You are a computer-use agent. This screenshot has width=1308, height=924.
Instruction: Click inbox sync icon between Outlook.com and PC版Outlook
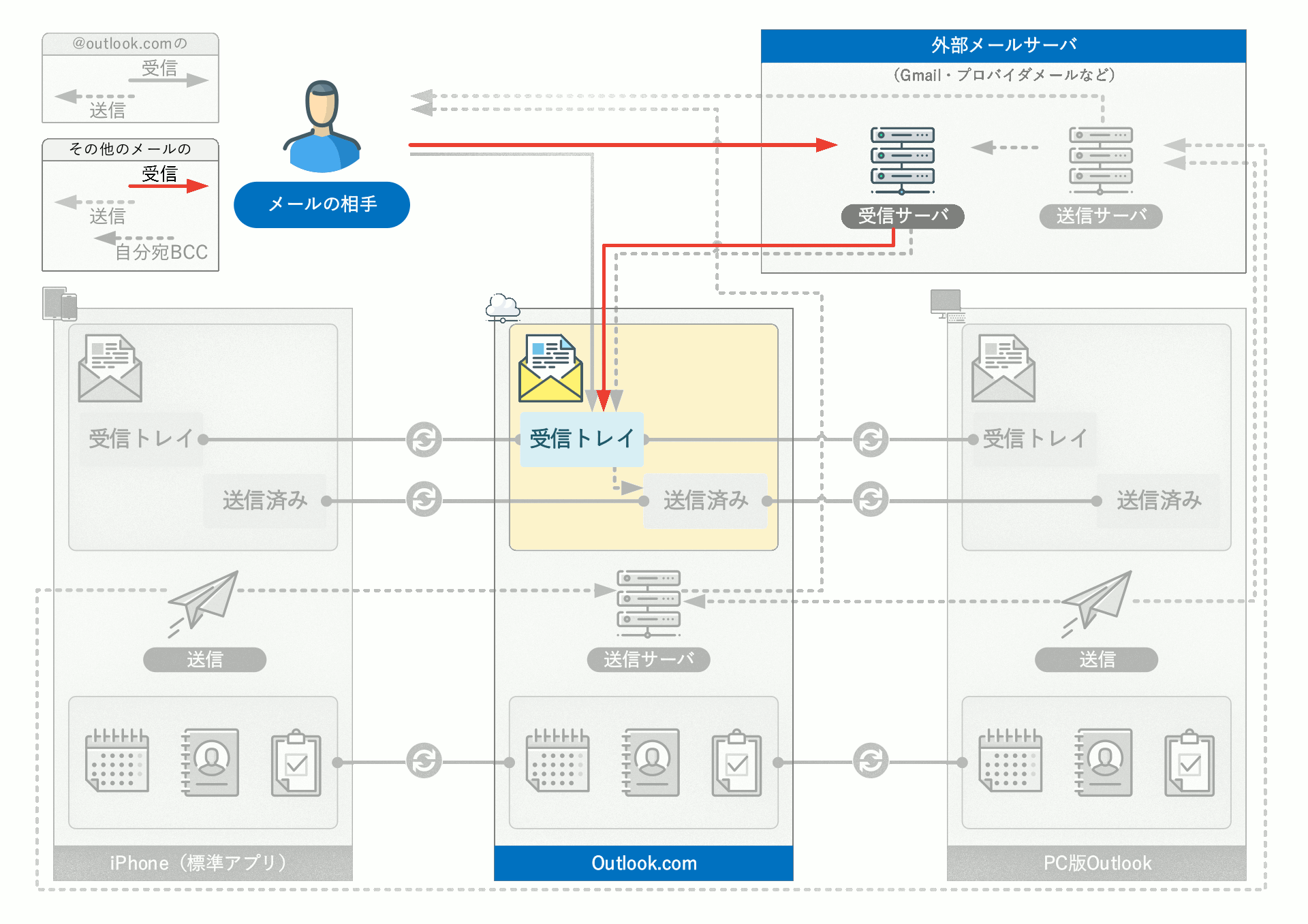click(871, 439)
